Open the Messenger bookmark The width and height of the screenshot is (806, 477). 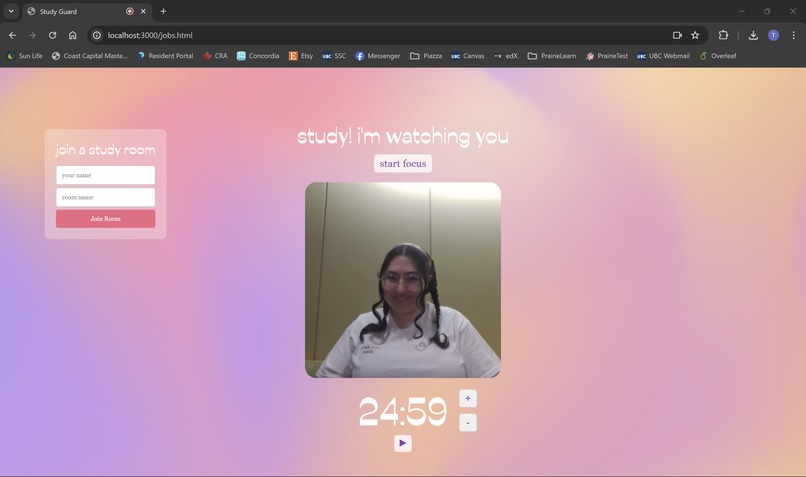[x=377, y=56]
